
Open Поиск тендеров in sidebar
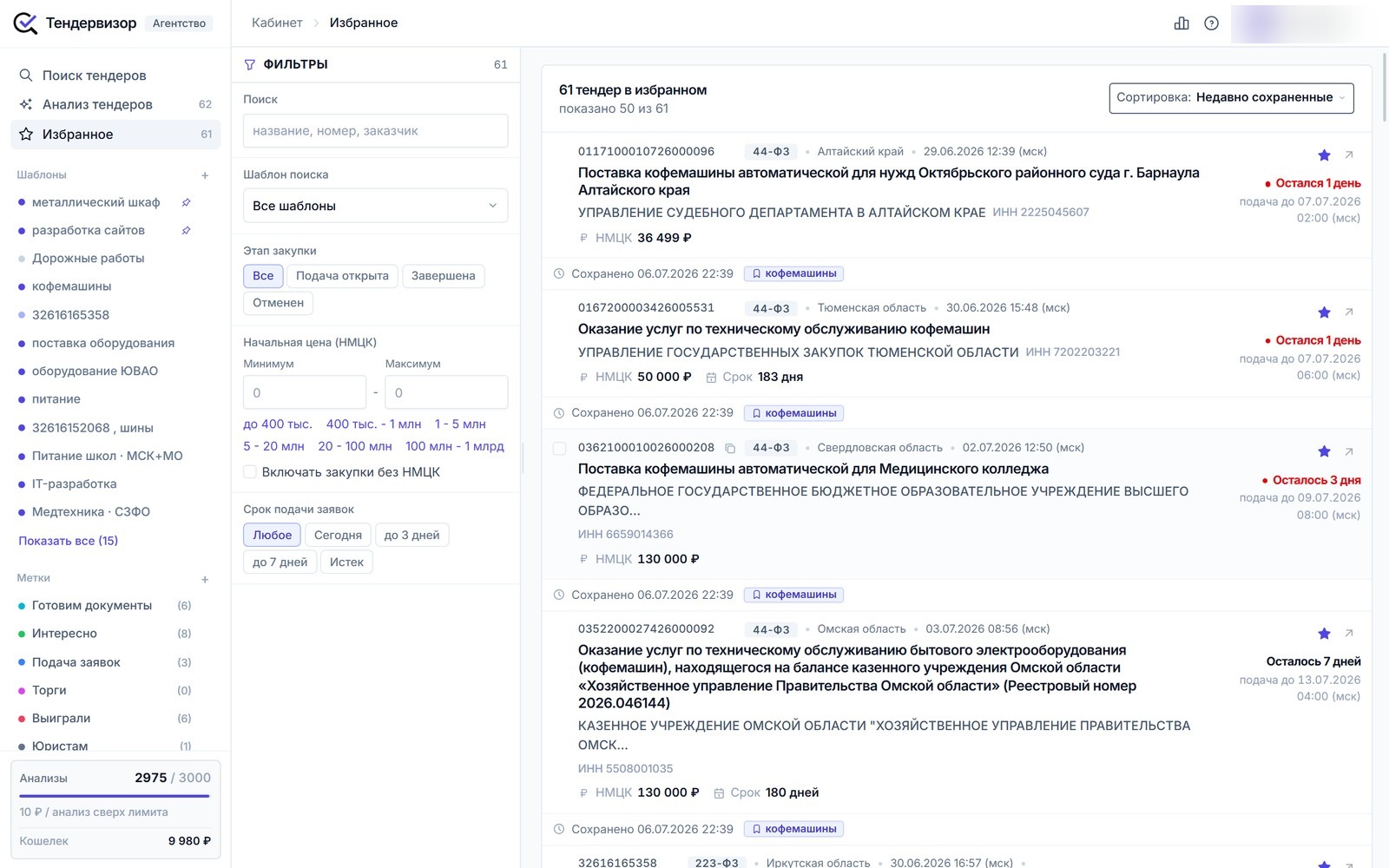click(x=115, y=76)
